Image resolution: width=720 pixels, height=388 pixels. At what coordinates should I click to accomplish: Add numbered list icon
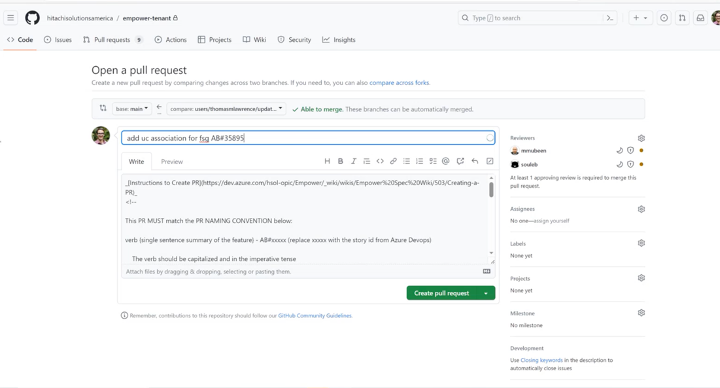click(419, 161)
